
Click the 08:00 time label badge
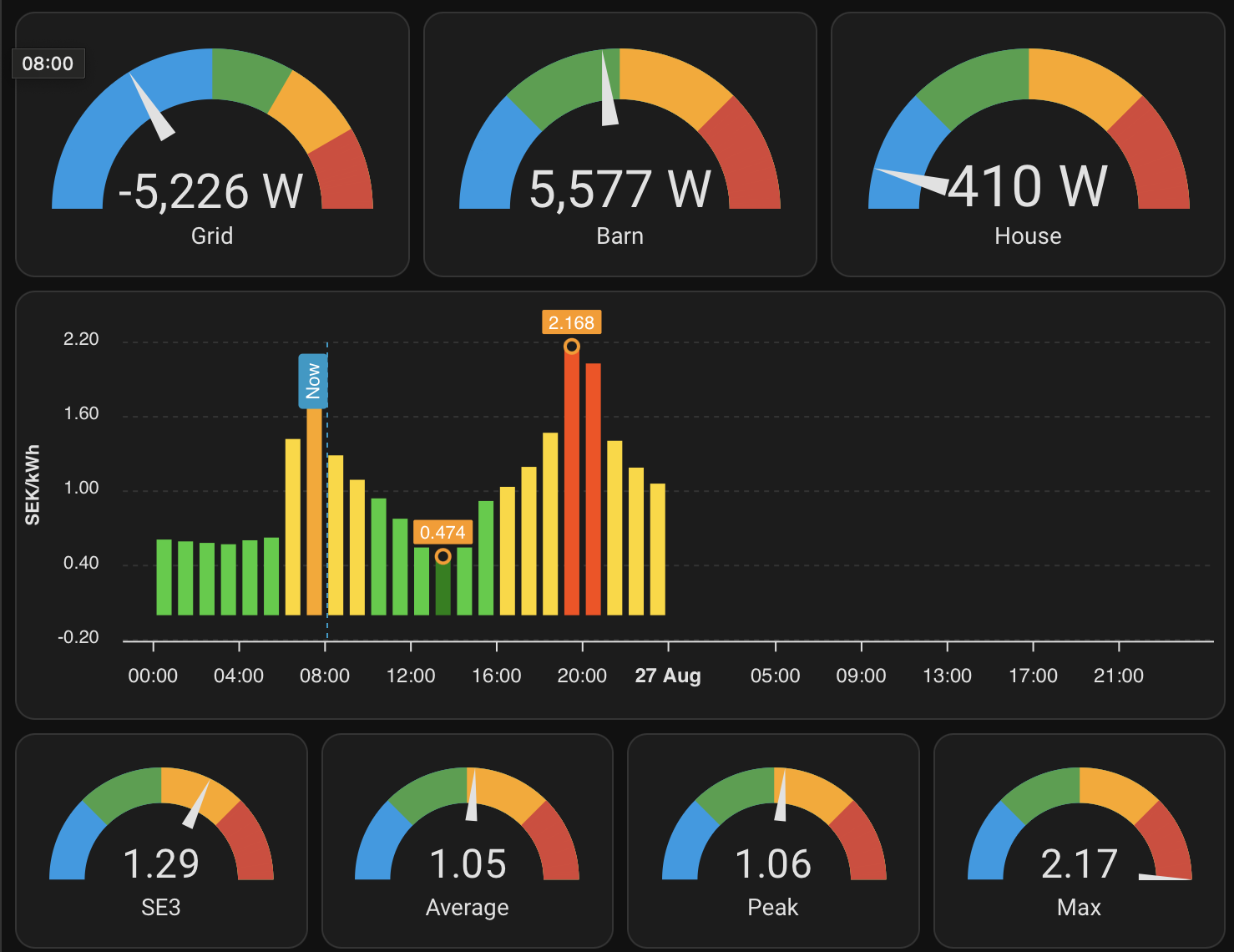pyautogui.click(x=48, y=63)
